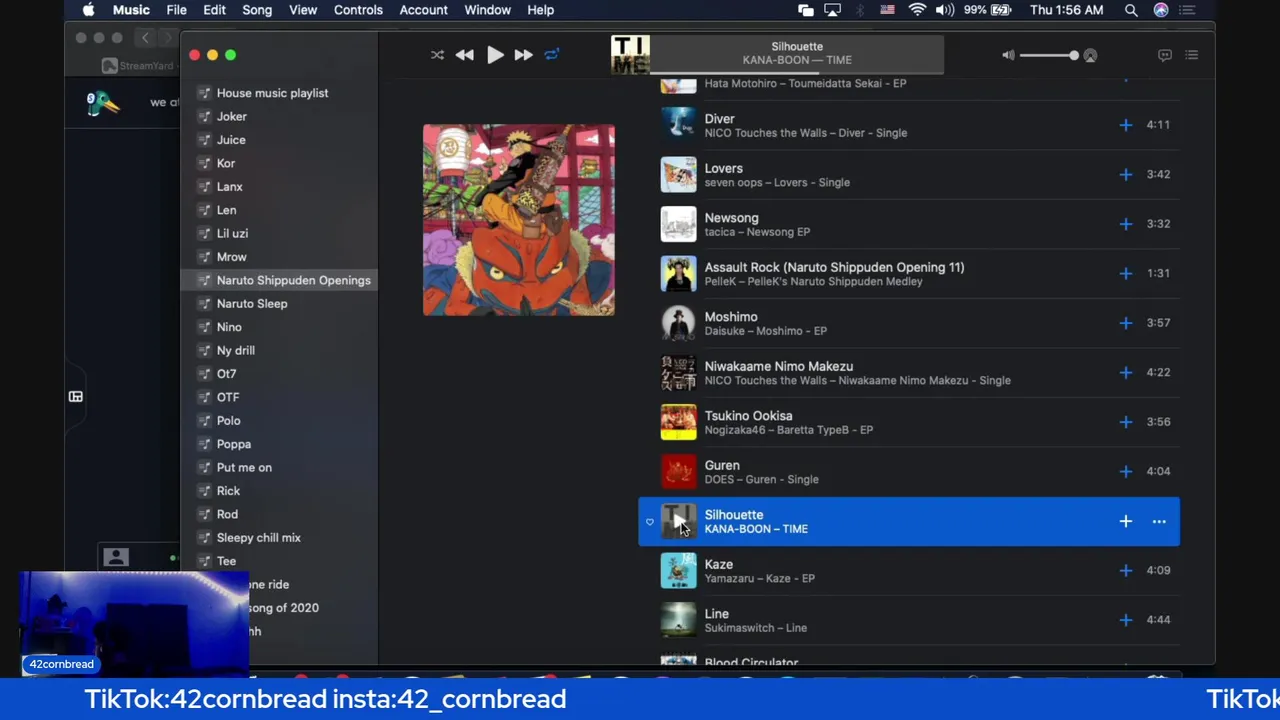This screenshot has width=1280, height=720.
Task: Open the Apple menu
Action: (88, 10)
